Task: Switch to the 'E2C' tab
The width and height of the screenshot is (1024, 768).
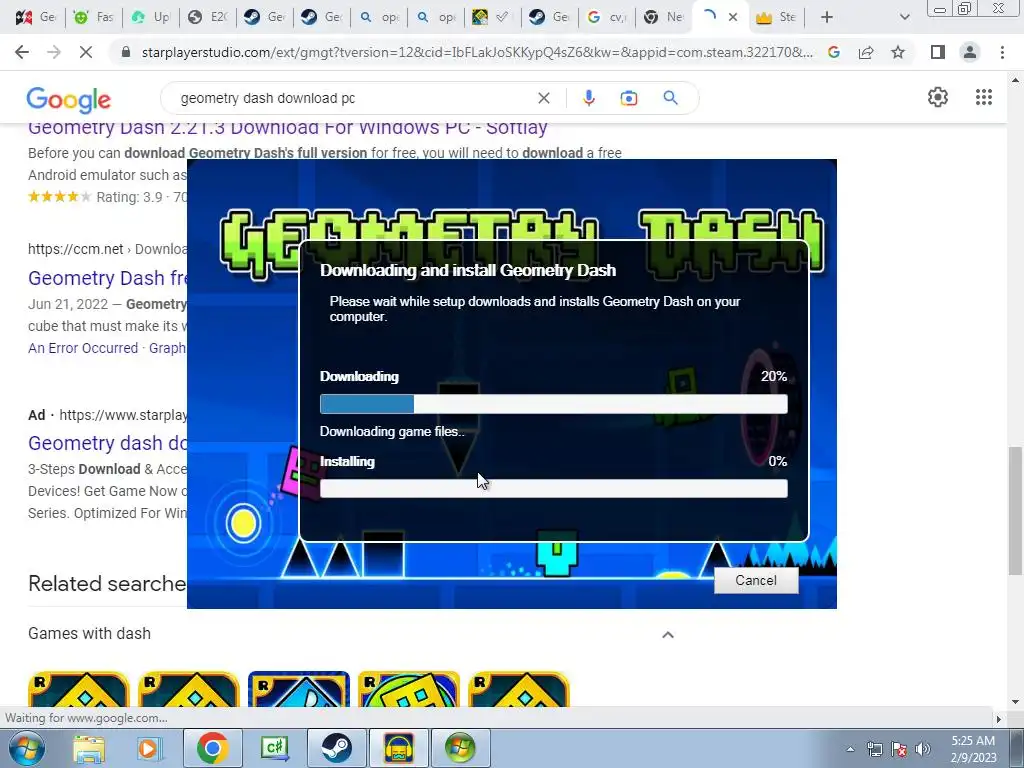Action: (208, 17)
